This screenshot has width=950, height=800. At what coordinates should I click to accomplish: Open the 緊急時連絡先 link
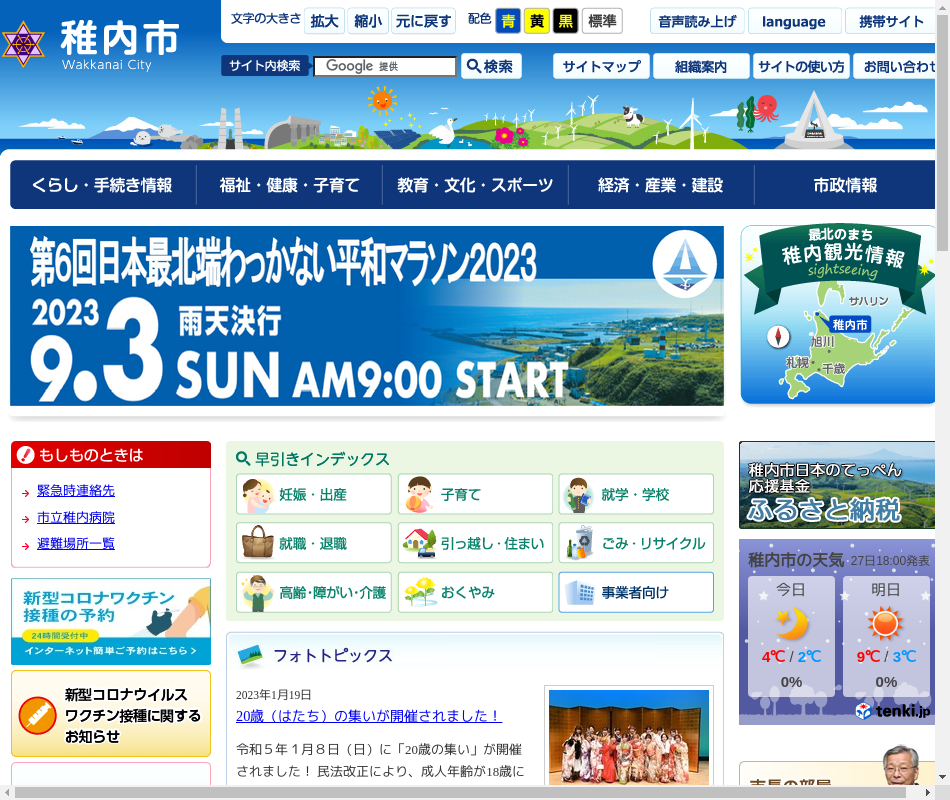pos(76,491)
